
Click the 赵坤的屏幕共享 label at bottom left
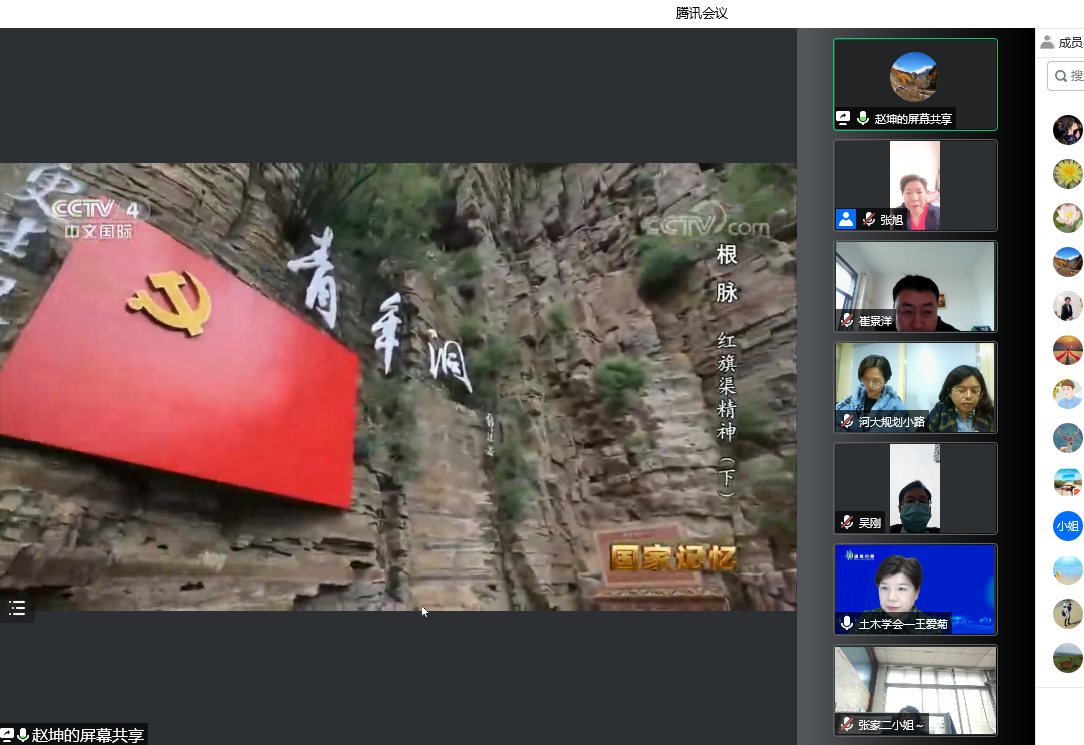(x=88, y=735)
